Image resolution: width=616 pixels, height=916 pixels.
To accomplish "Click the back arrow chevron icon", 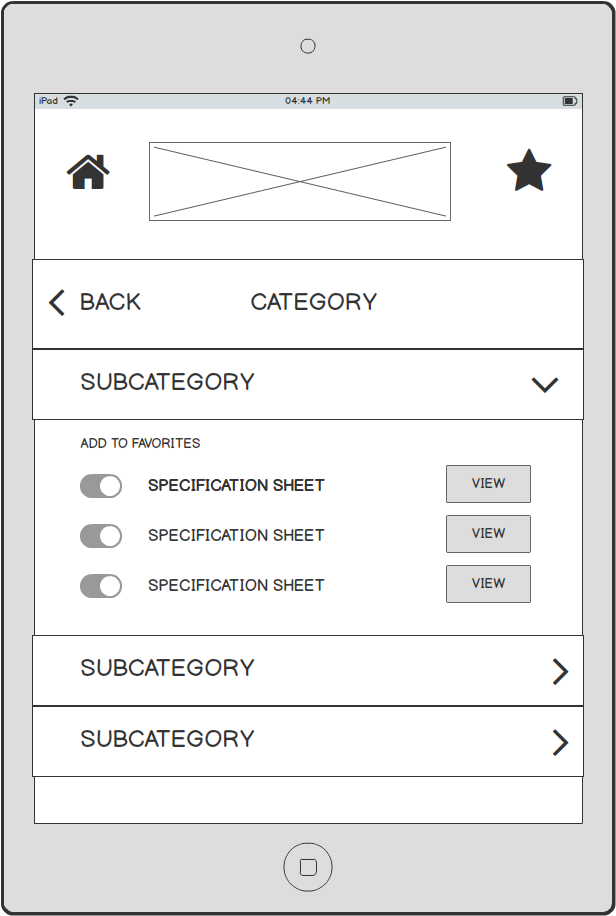I will [x=57, y=303].
